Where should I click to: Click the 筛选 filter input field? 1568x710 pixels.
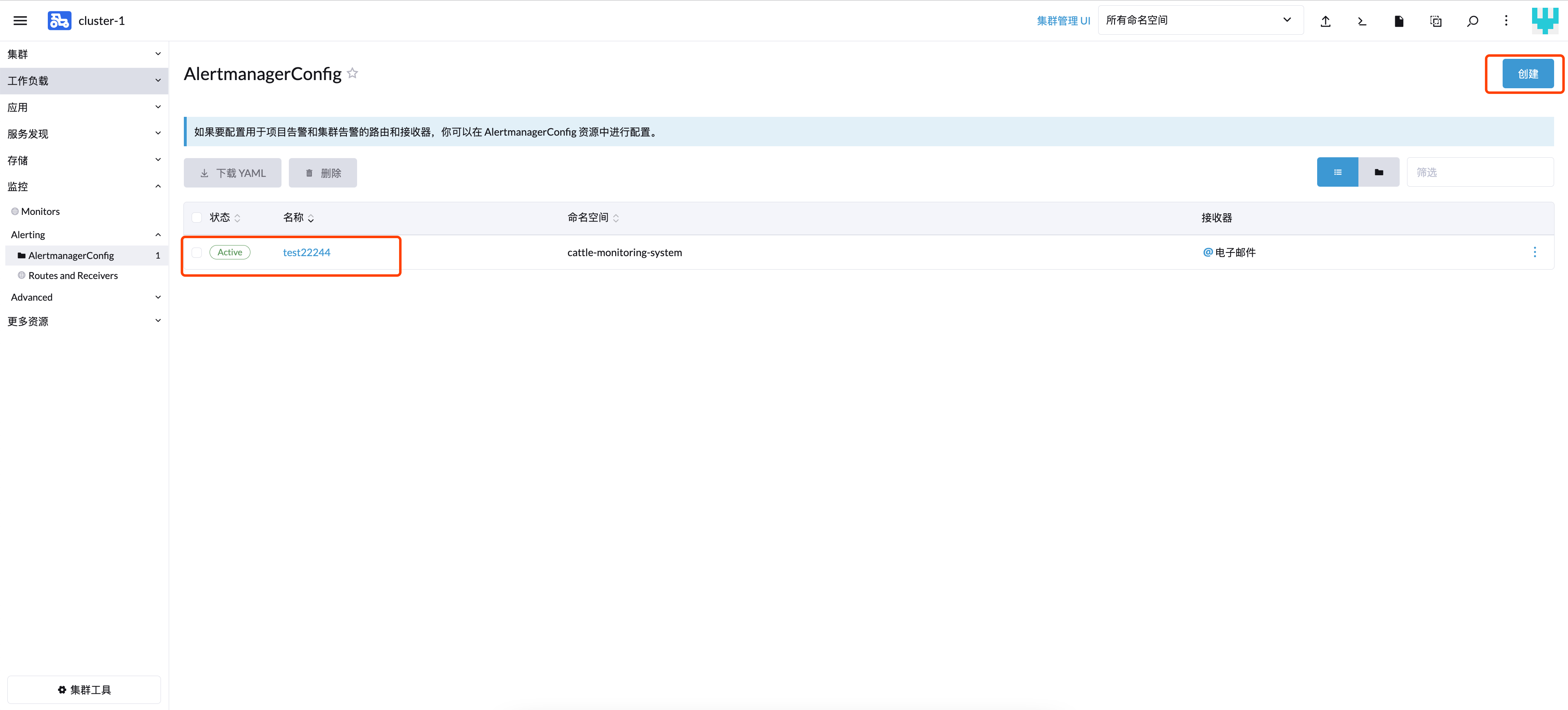[x=1480, y=172]
